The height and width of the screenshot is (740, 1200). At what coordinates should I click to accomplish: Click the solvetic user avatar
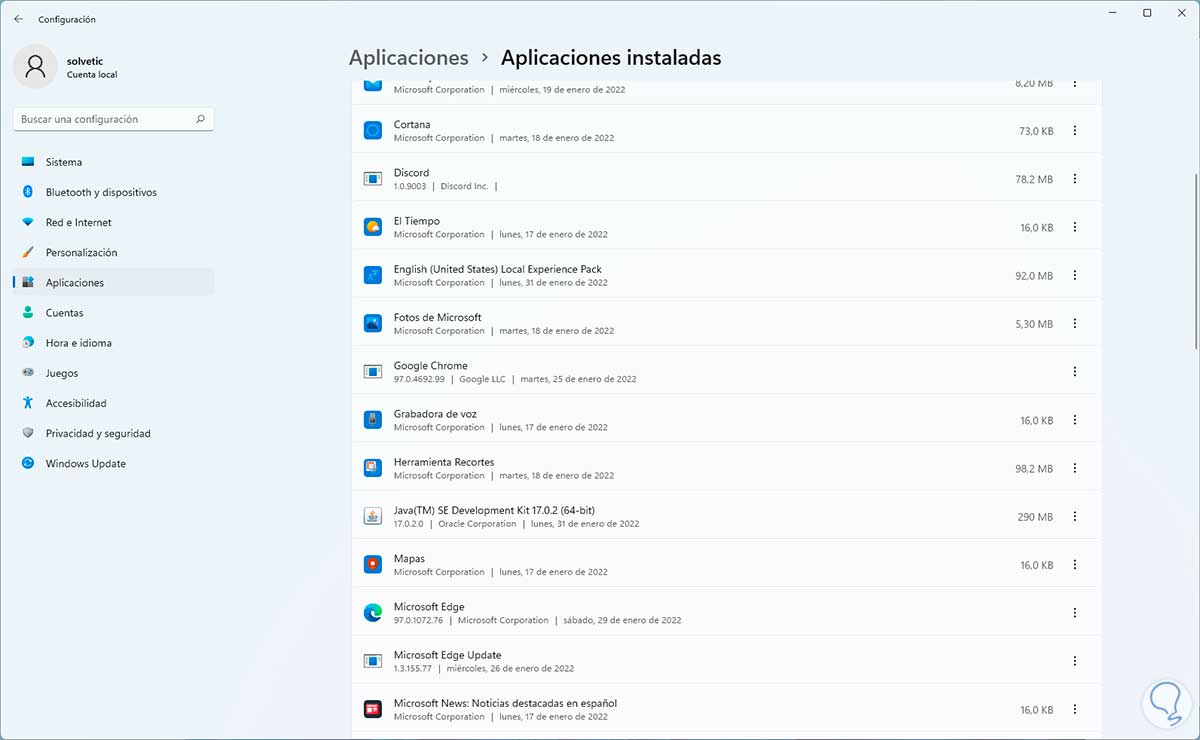[36, 66]
